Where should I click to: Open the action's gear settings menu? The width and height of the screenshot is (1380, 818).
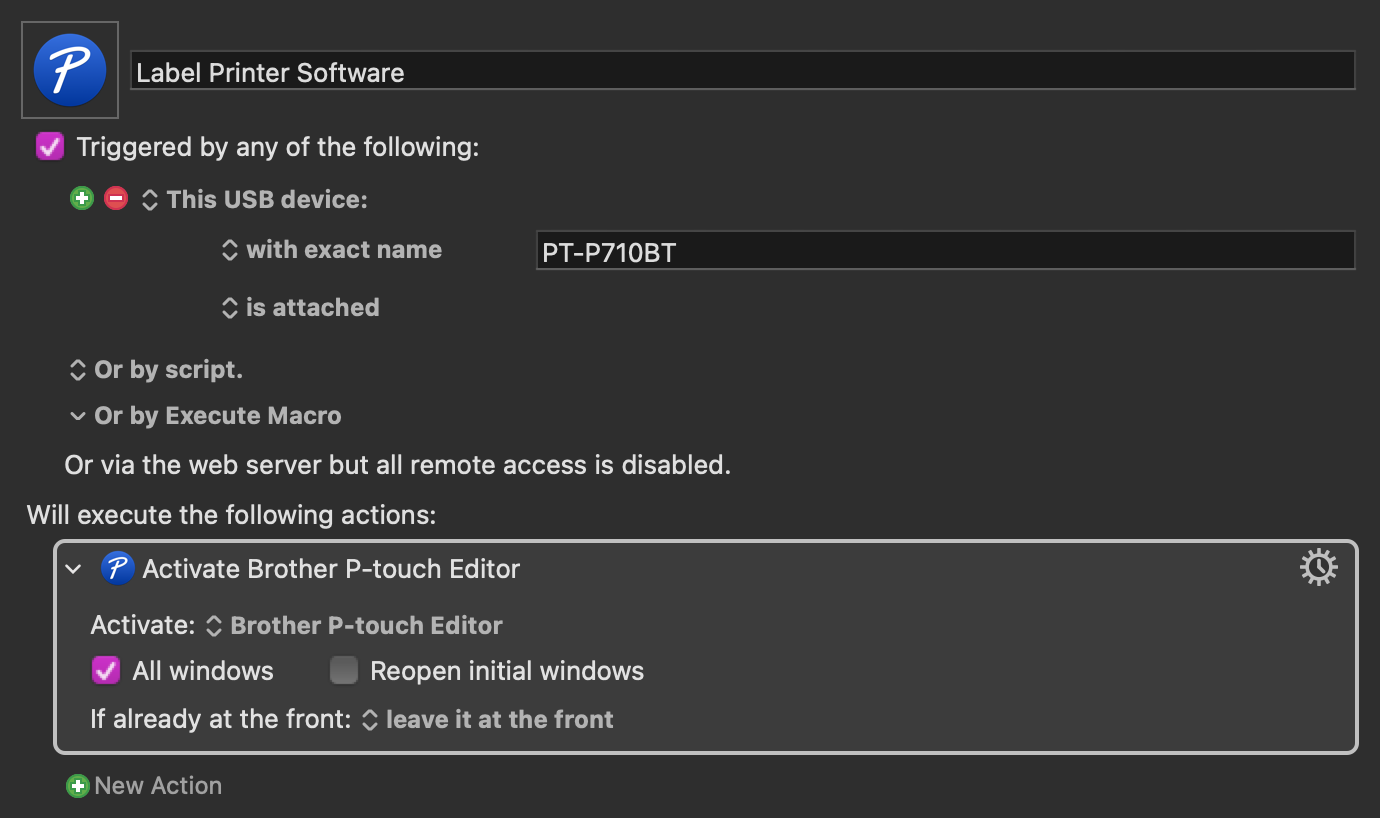click(1318, 567)
